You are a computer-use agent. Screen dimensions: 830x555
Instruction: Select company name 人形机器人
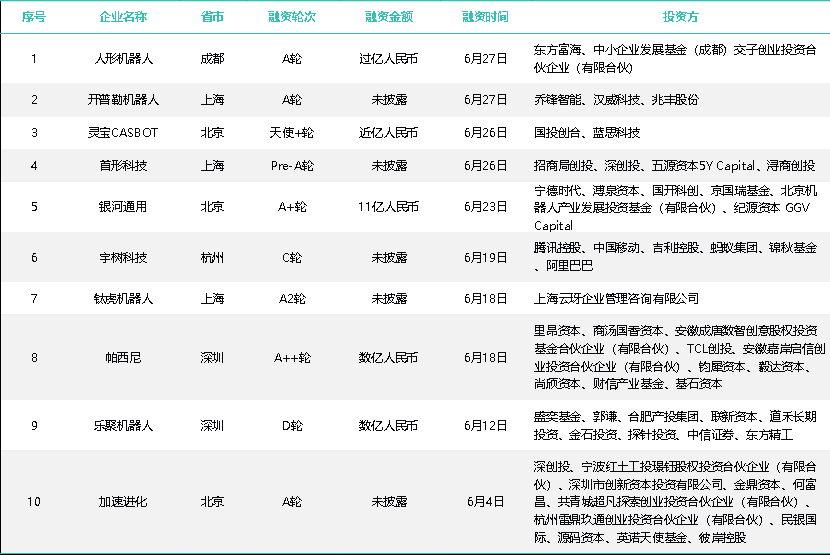123,59
